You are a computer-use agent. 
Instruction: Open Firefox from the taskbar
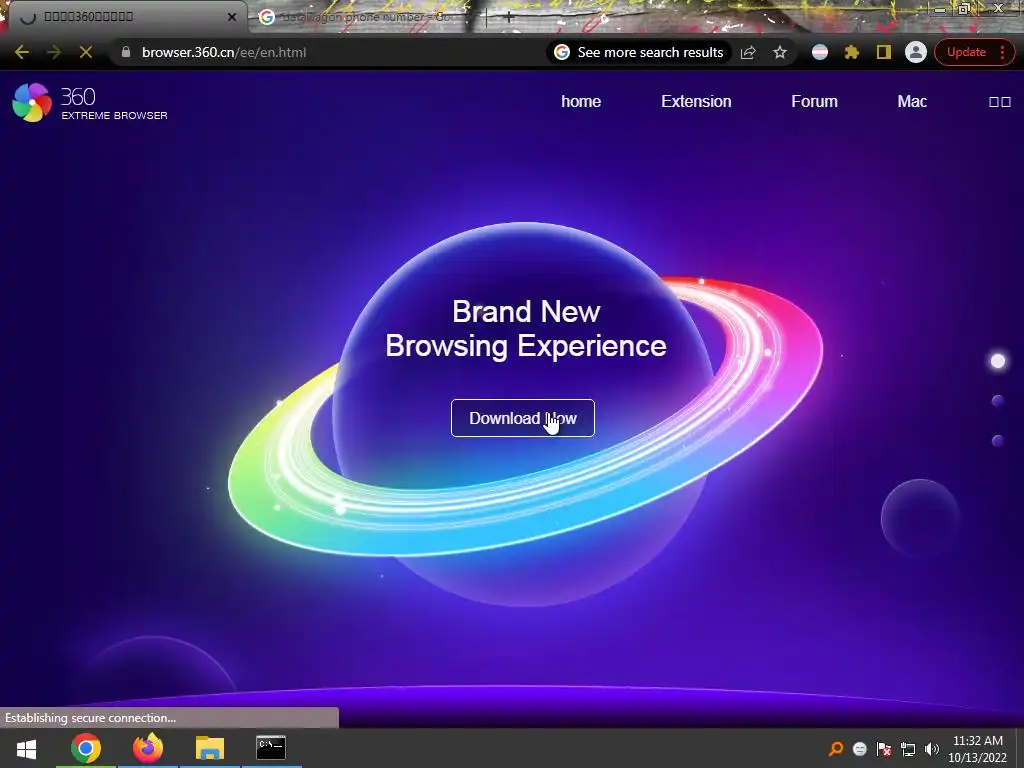(x=148, y=748)
